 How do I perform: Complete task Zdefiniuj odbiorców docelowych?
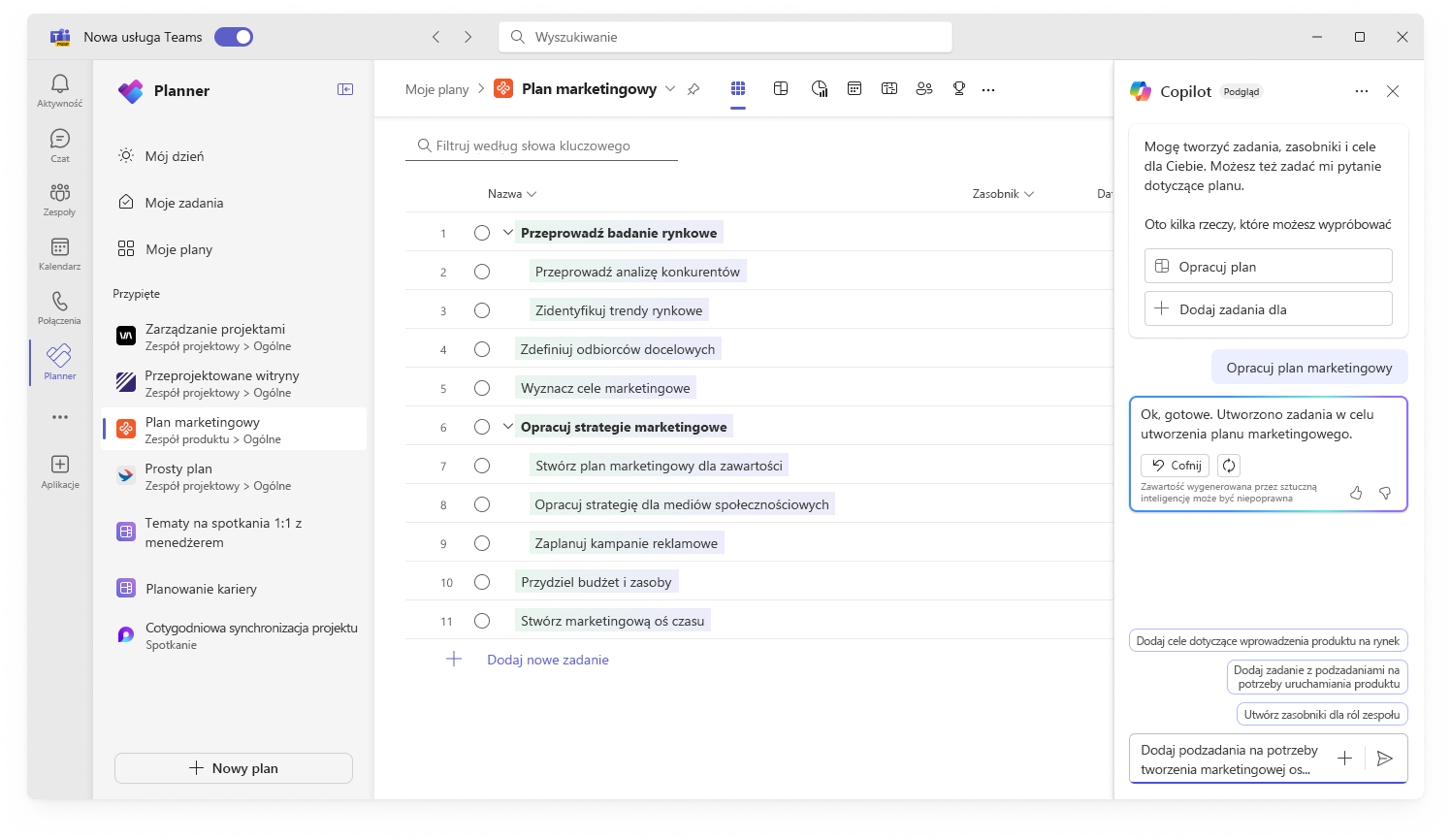pyautogui.click(x=482, y=349)
